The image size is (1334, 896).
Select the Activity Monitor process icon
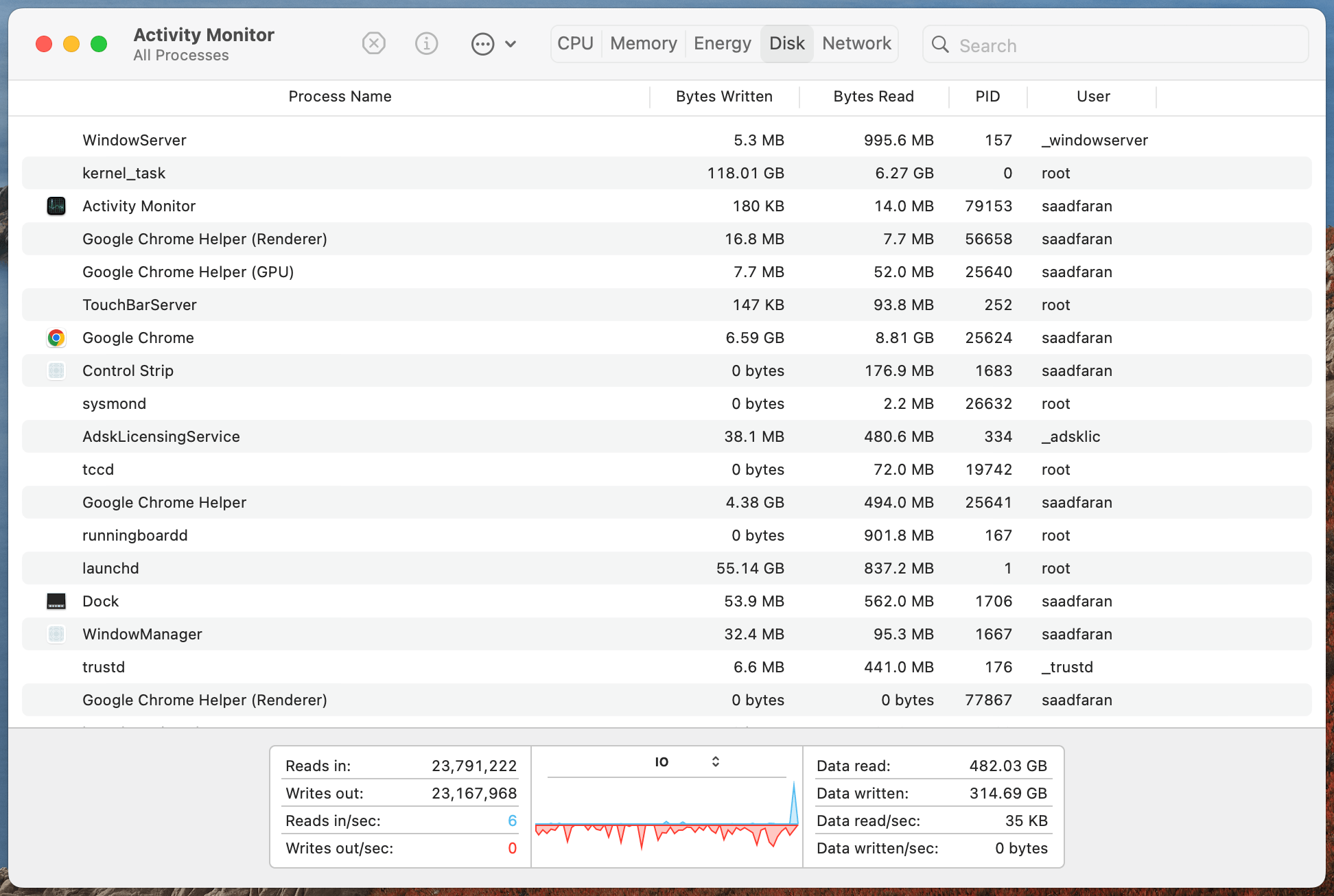[x=56, y=206]
